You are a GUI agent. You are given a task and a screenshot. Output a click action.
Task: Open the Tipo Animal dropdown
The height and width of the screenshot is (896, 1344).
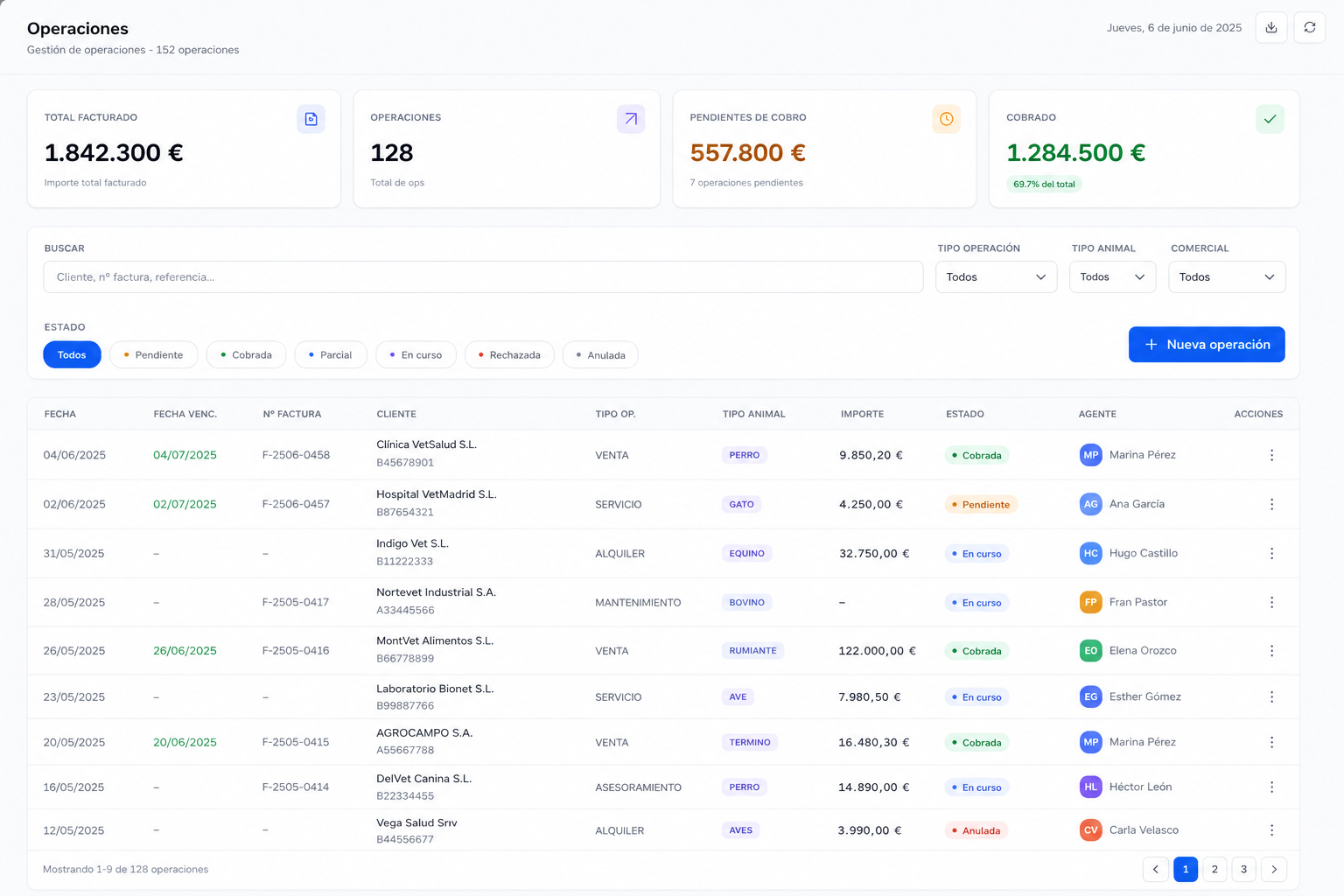click(1112, 277)
